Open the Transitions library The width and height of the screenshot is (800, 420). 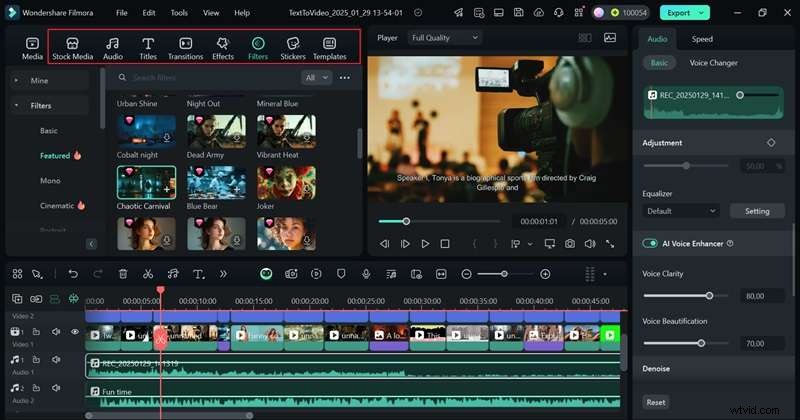[185, 48]
